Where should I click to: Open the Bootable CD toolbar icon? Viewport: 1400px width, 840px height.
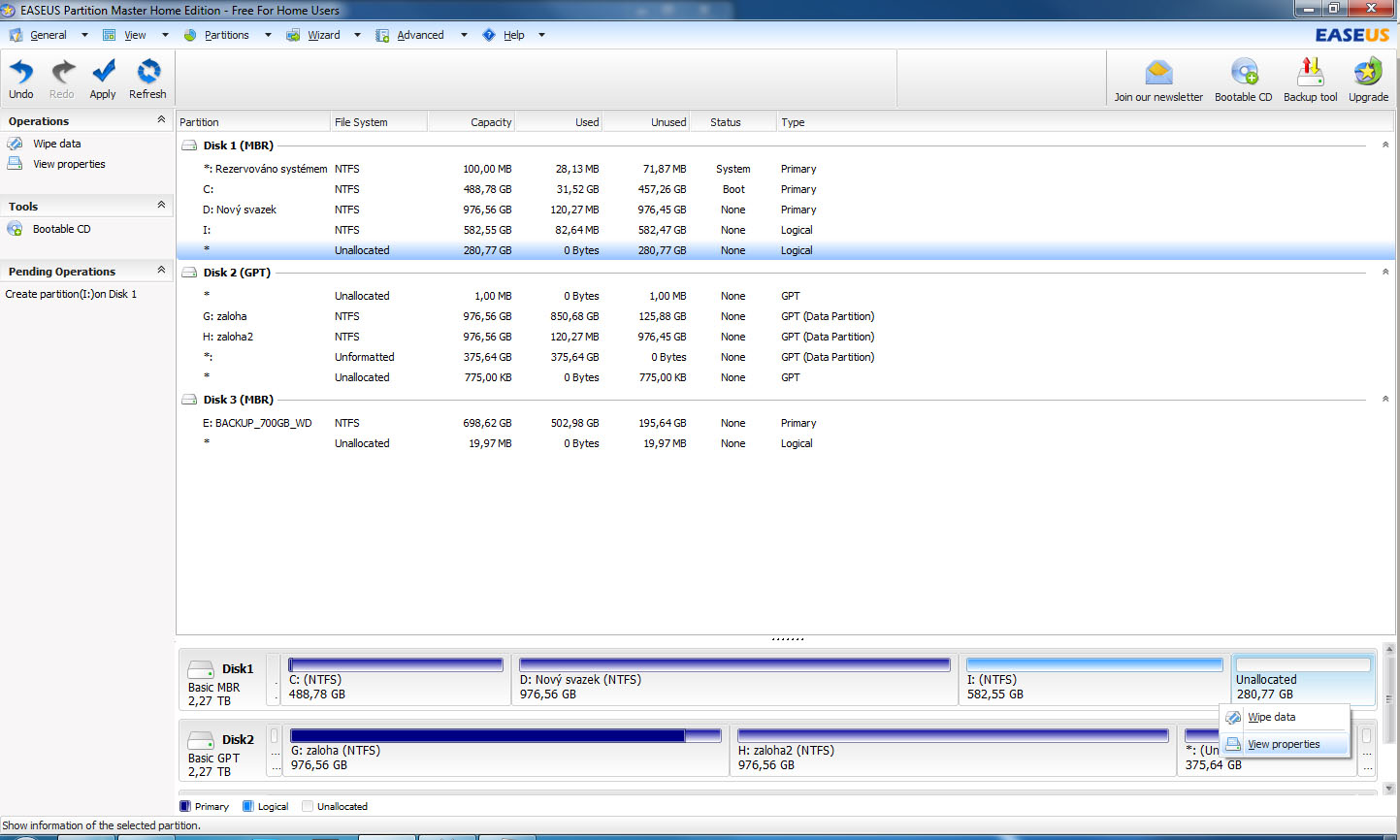[x=1243, y=75]
